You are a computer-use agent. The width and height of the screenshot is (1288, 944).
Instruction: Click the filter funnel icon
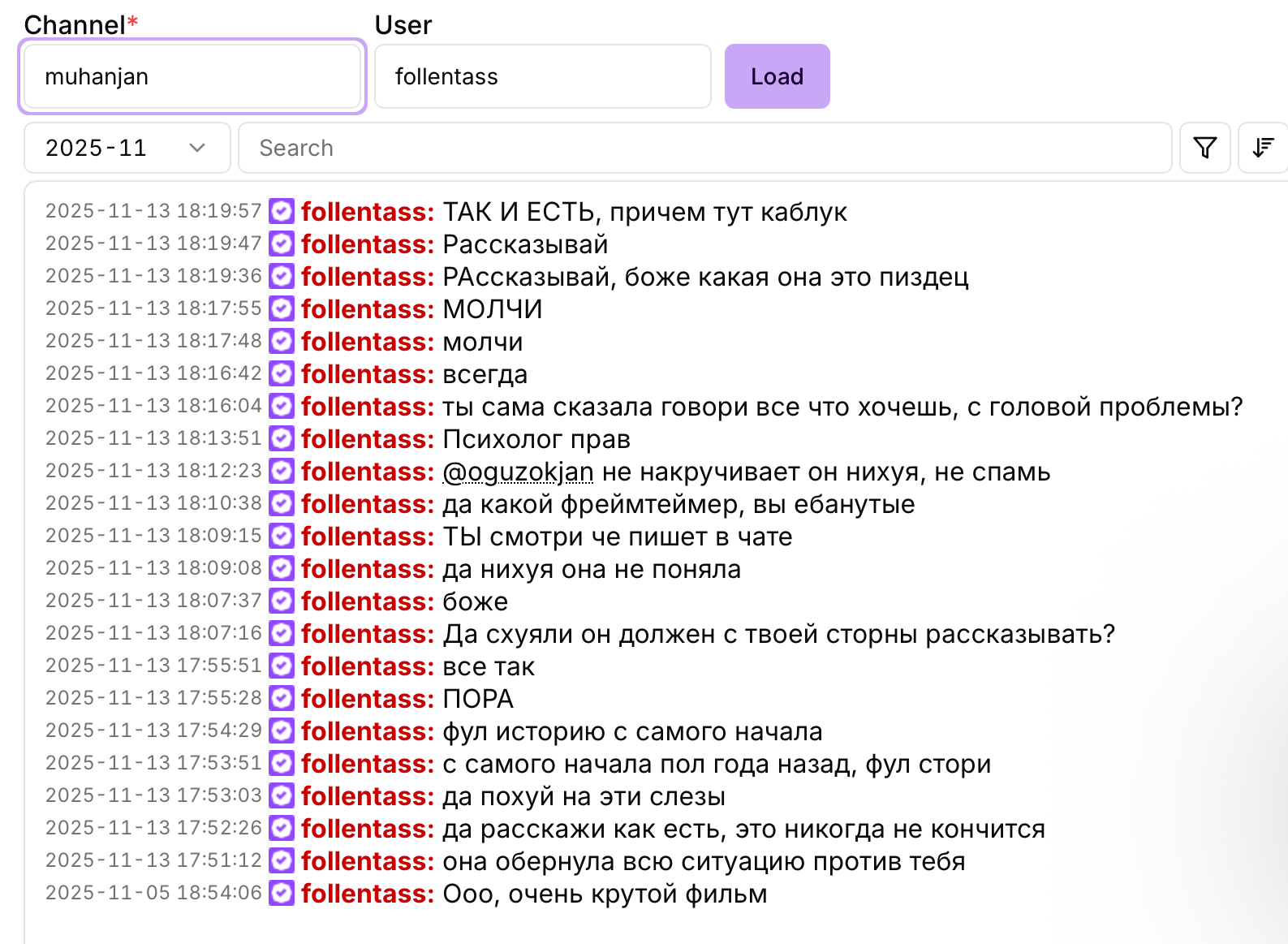pyautogui.click(x=1205, y=148)
